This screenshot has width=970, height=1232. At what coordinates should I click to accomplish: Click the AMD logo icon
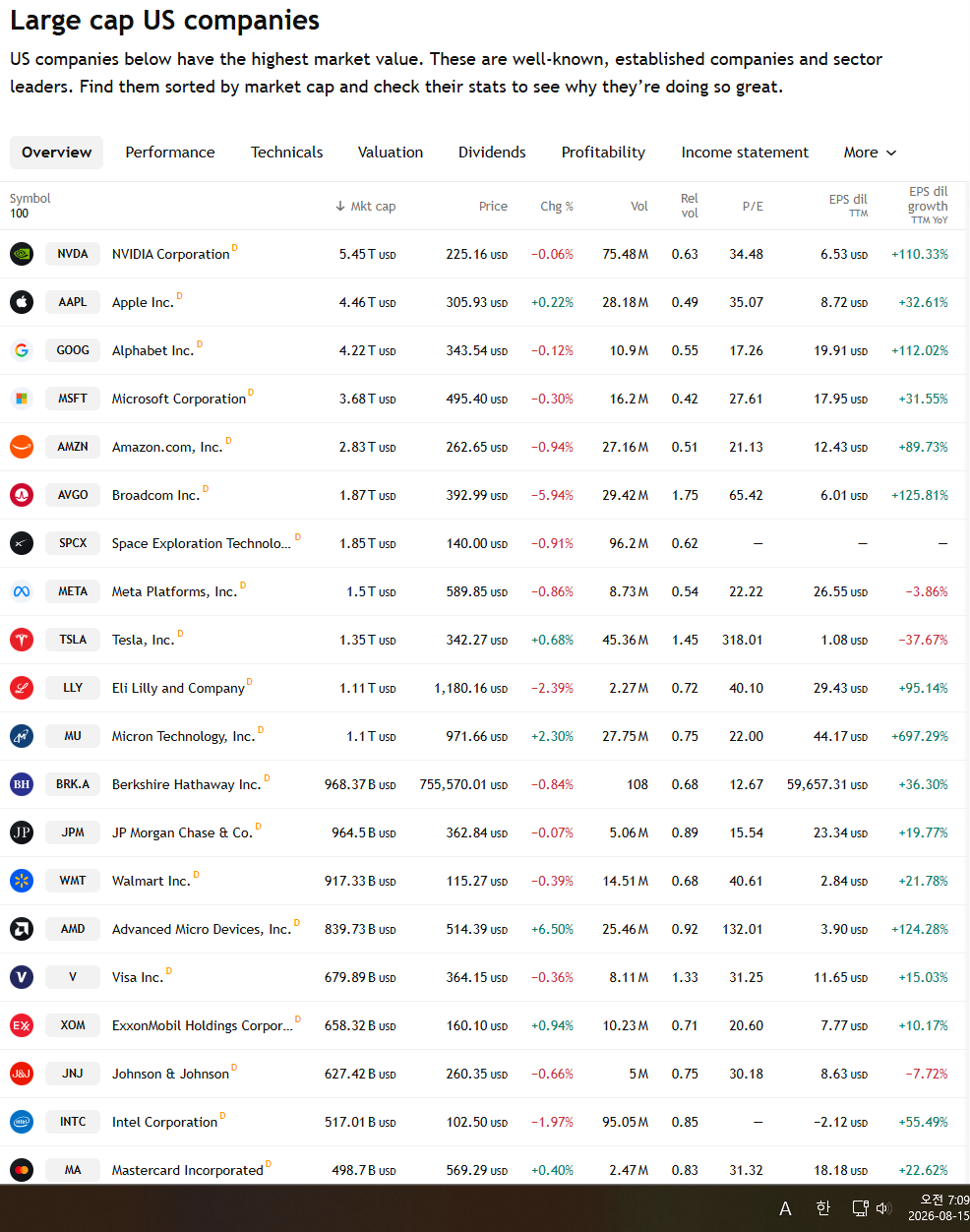click(x=22, y=929)
